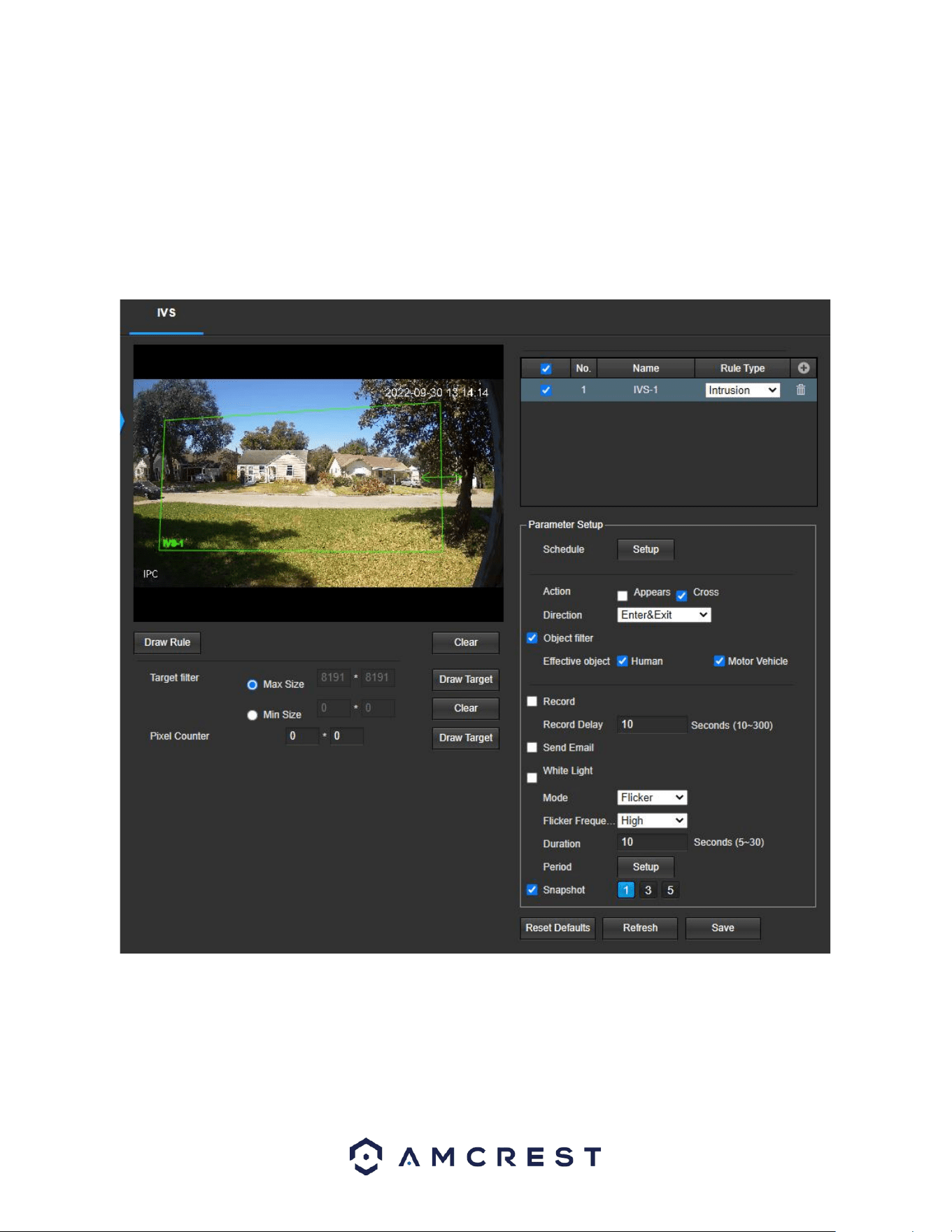952x1232 pixels.
Task: Select the Min Size radio button
Action: pos(252,715)
